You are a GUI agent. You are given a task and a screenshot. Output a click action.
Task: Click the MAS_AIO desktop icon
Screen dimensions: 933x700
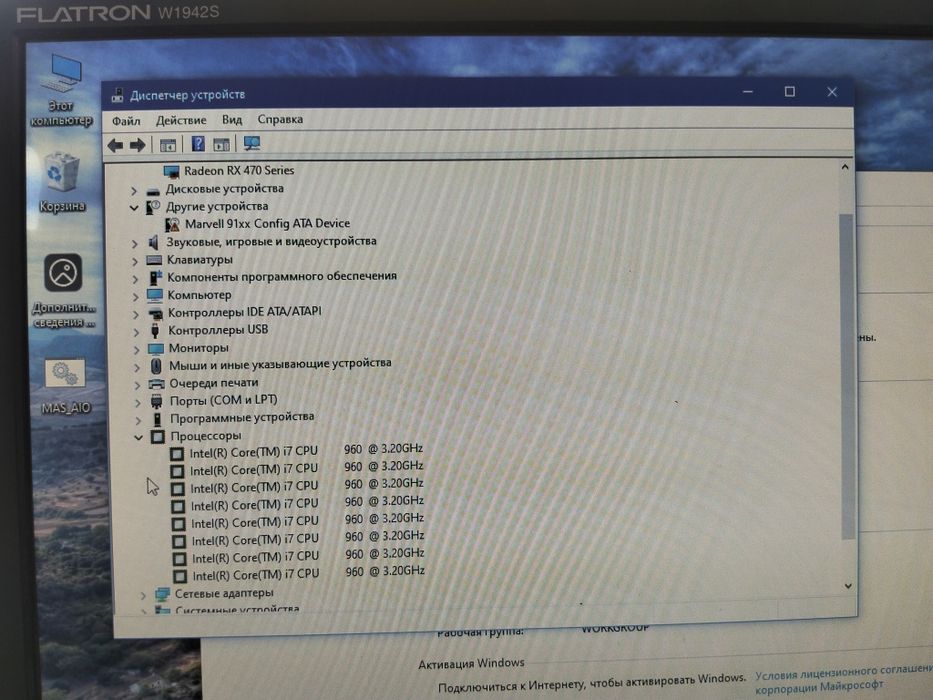point(65,386)
